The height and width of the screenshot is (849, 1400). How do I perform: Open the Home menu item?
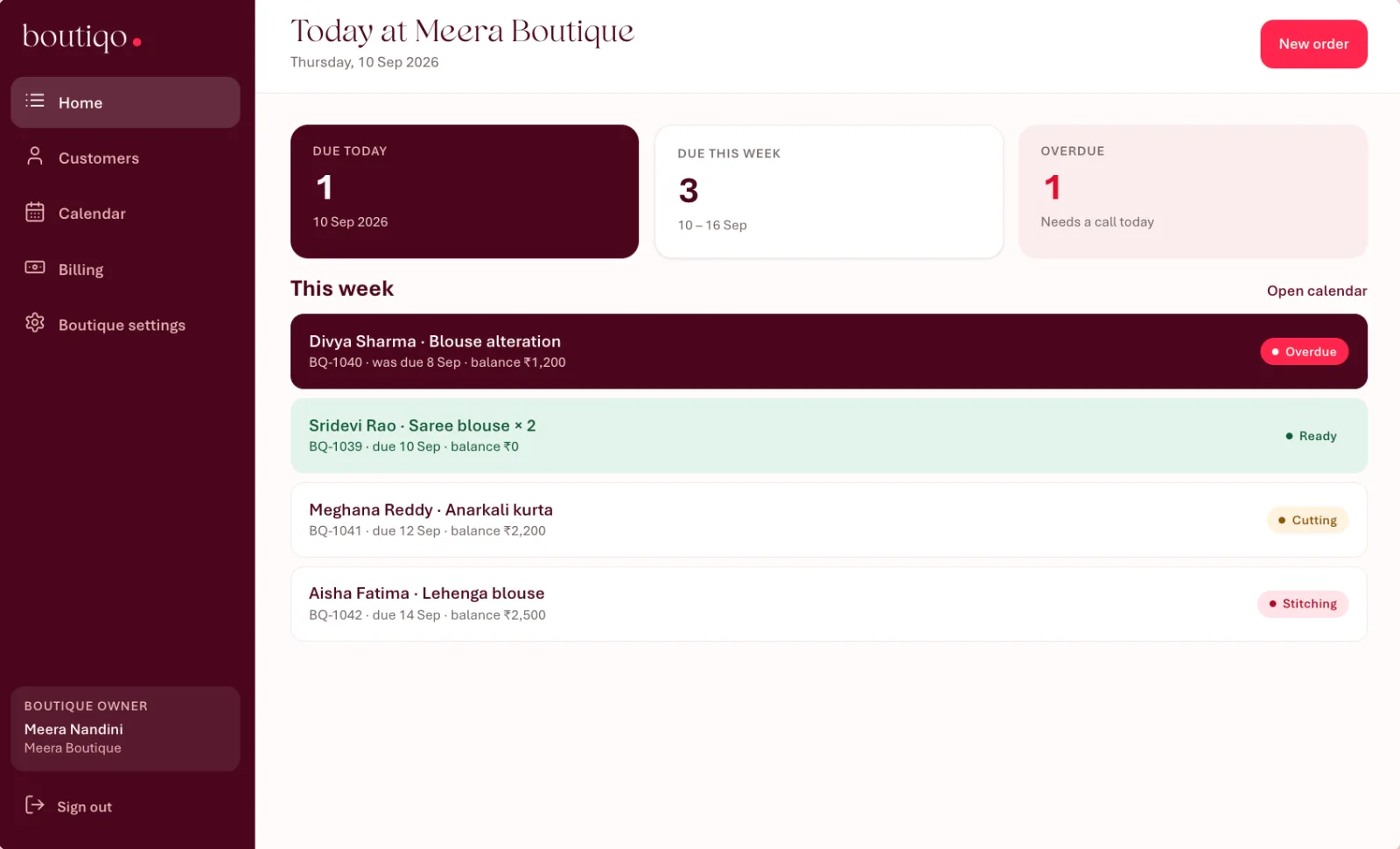click(x=125, y=102)
